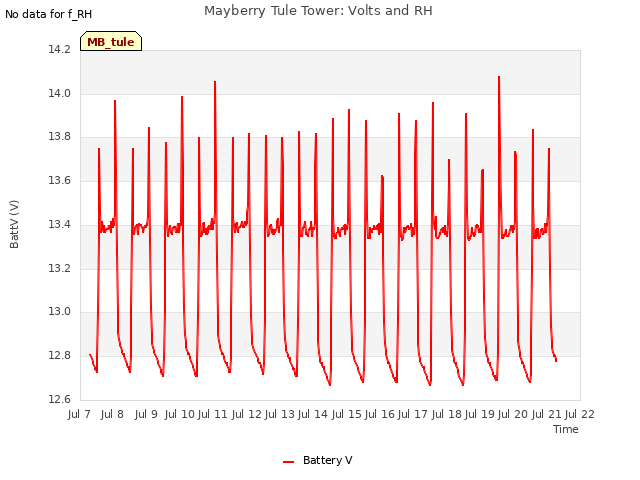Click the highest voltage peak near Jul 19
The image size is (640, 480).
click(499, 77)
